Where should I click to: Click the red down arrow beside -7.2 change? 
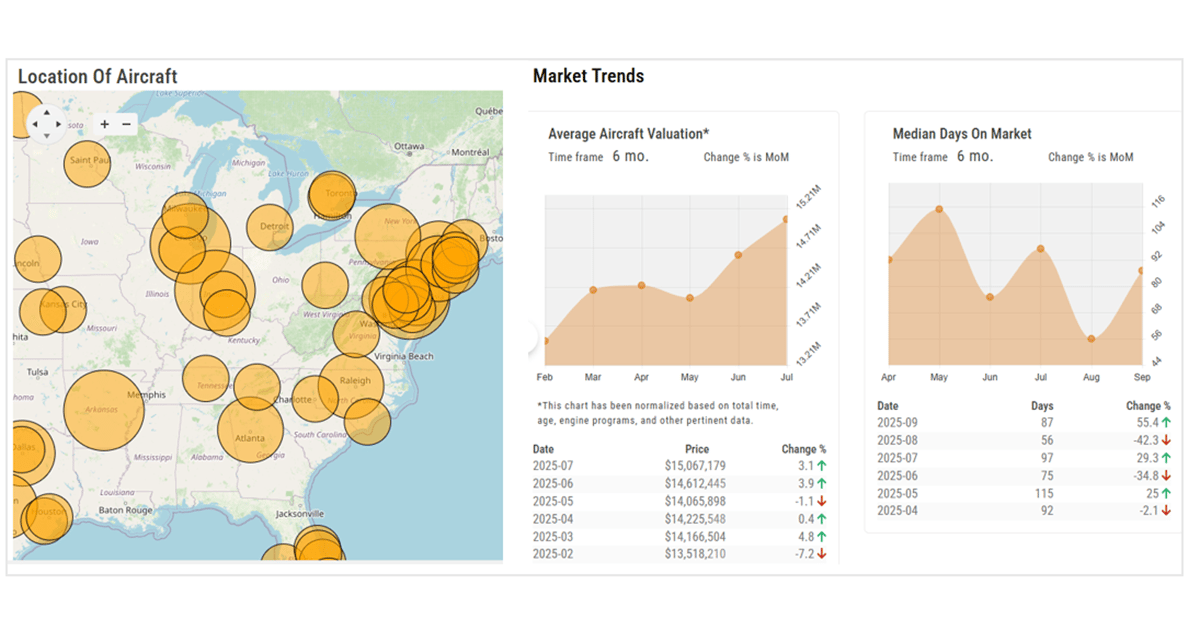coord(820,551)
